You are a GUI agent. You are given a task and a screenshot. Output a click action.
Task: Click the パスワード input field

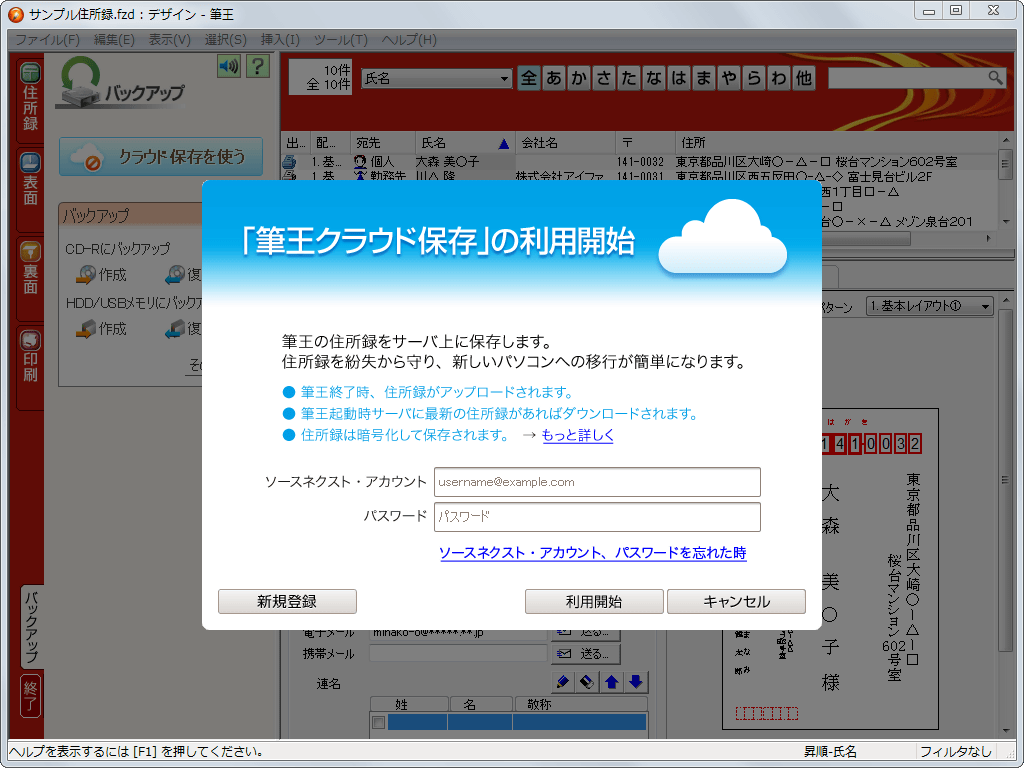click(597, 517)
